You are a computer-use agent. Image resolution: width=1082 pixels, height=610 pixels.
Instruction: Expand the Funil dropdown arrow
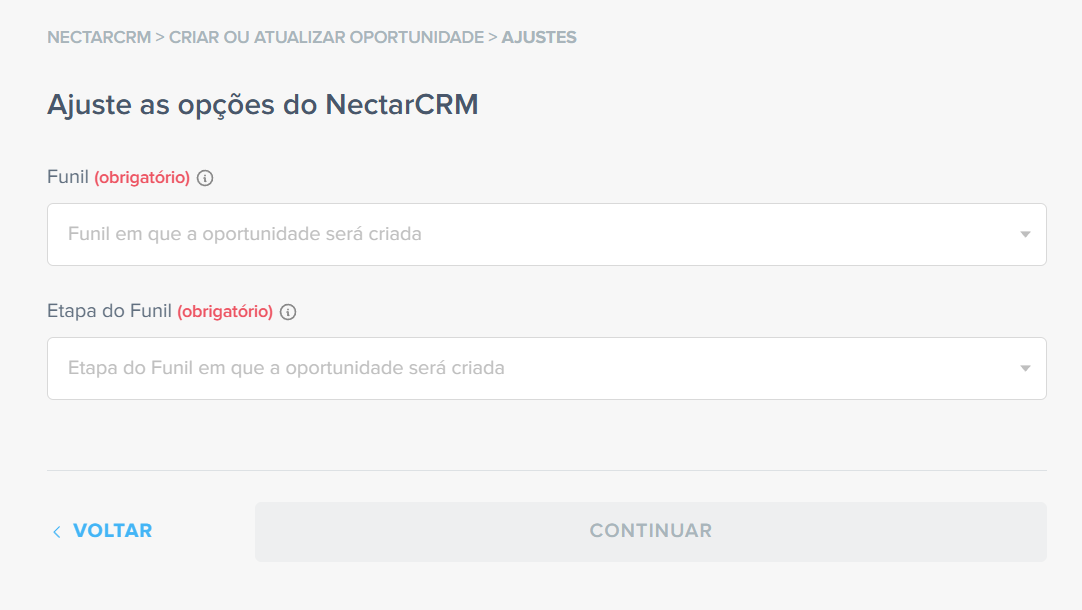click(x=1025, y=235)
